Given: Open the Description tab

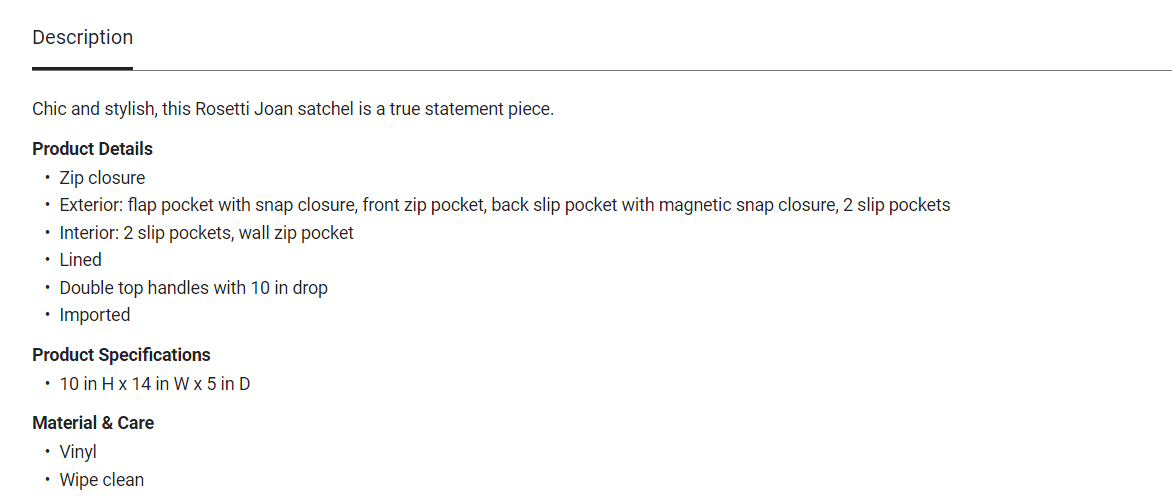Looking at the screenshot, I should pos(82,37).
